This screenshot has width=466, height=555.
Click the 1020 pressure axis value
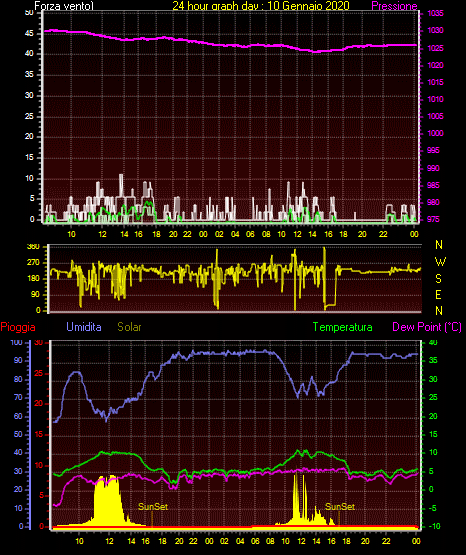click(x=435, y=65)
